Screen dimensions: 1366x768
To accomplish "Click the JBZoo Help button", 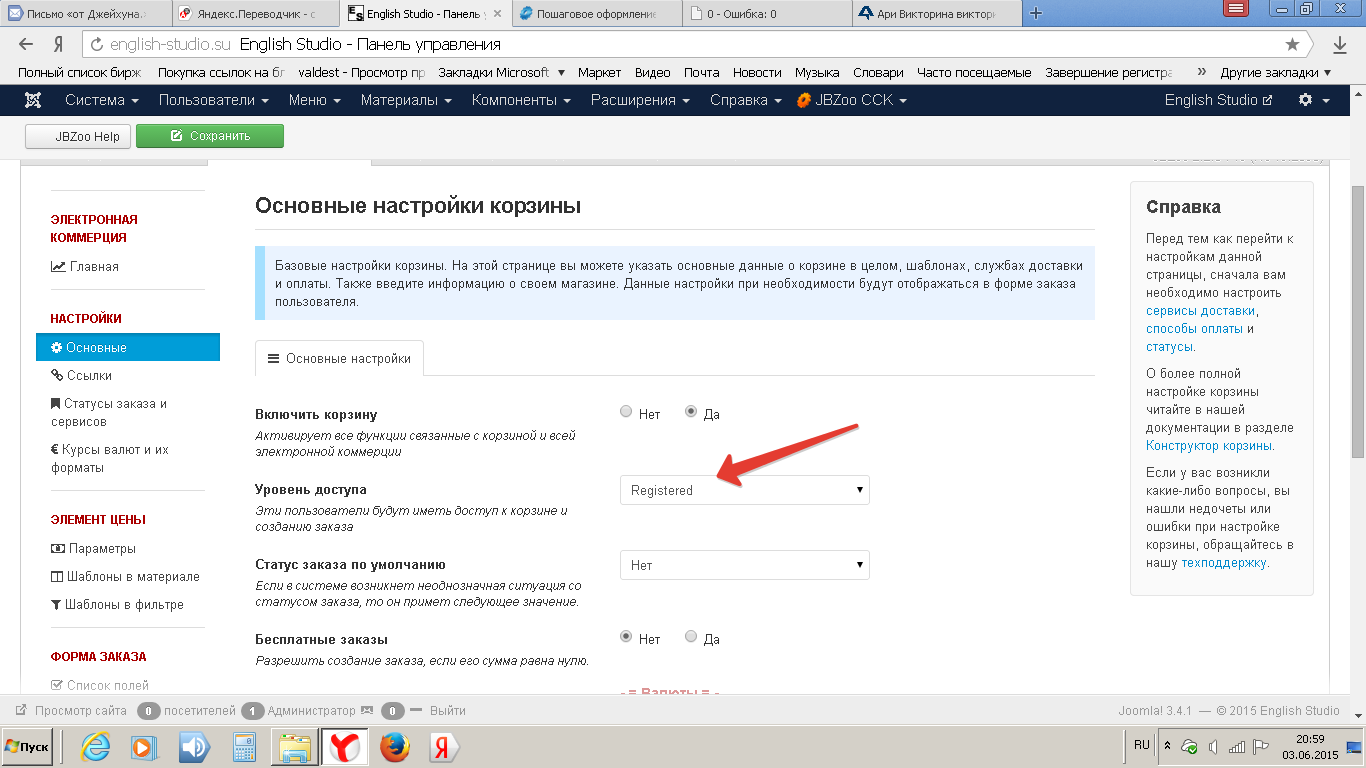I will pyautogui.click(x=78, y=136).
